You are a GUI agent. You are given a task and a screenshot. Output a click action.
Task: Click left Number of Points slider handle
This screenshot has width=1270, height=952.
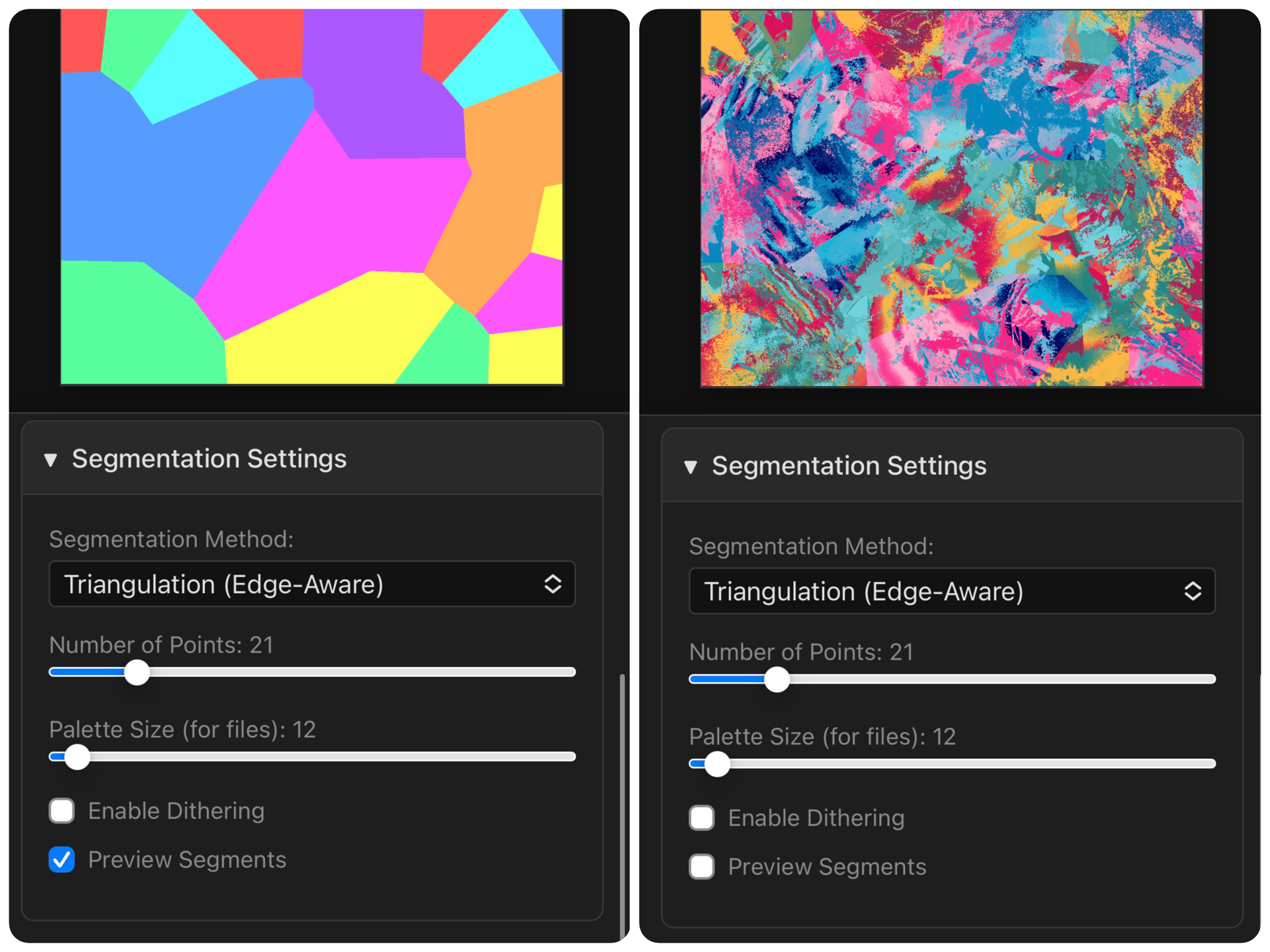[x=137, y=673]
